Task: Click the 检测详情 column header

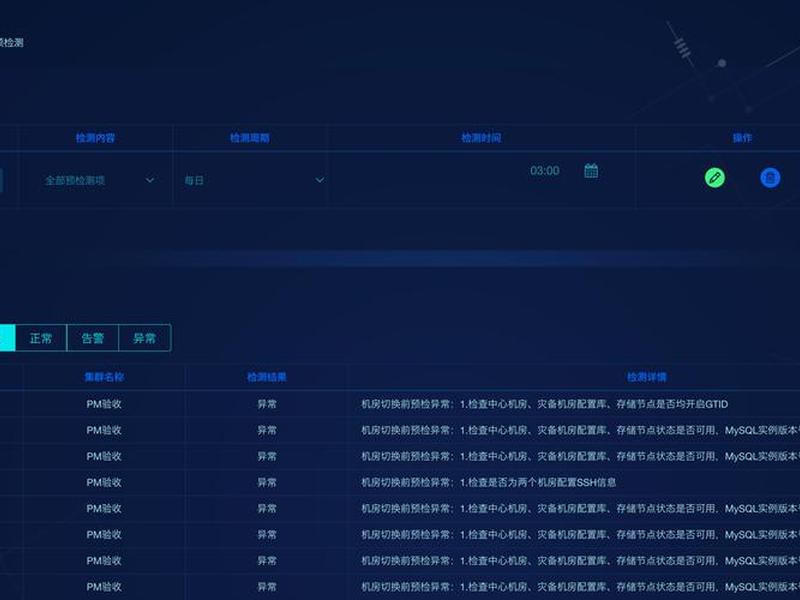Action: coord(646,377)
